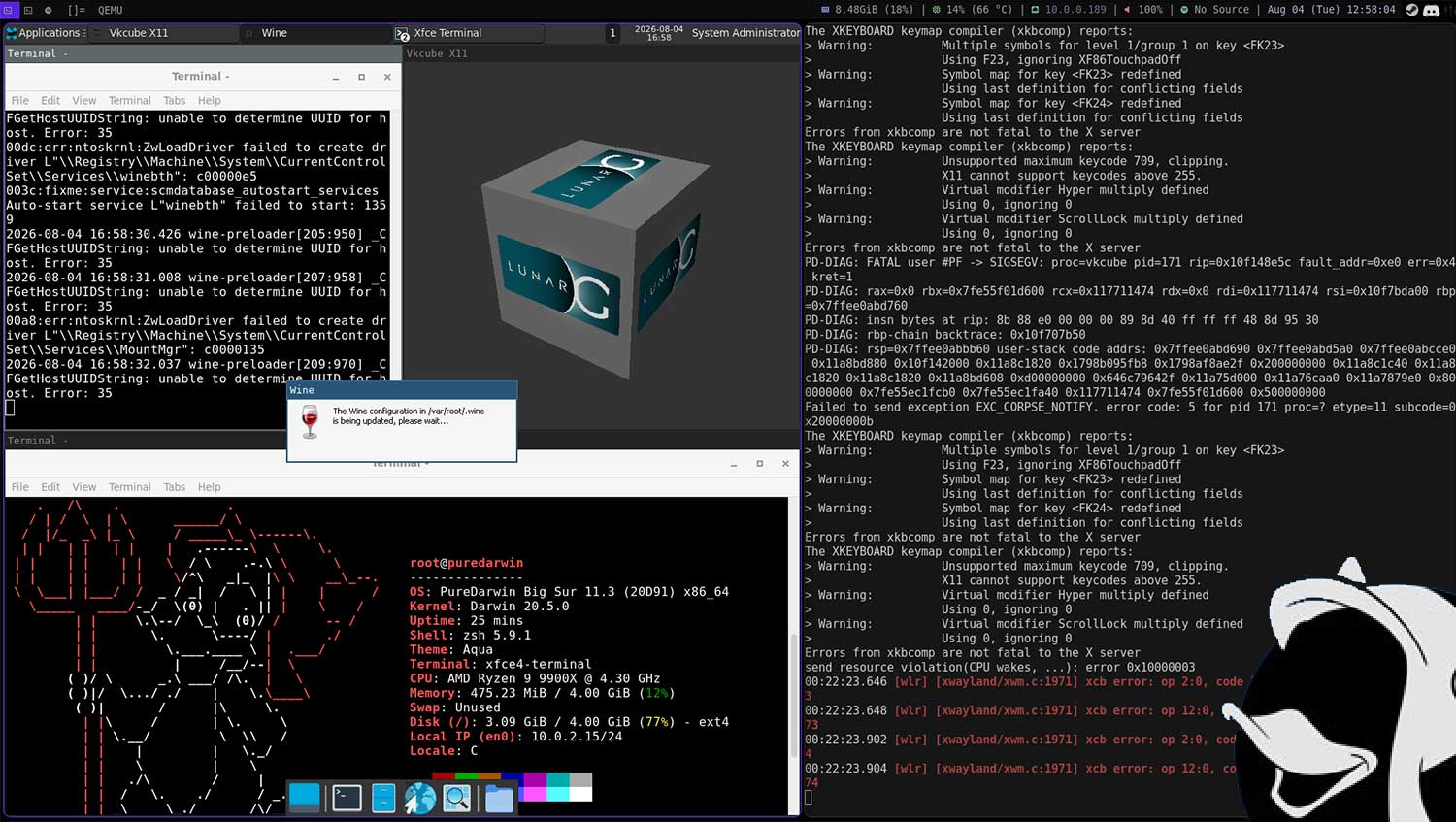Click the highlighted workspace icon in host bar
Viewport: 1456px width, 822px height.
point(9,10)
